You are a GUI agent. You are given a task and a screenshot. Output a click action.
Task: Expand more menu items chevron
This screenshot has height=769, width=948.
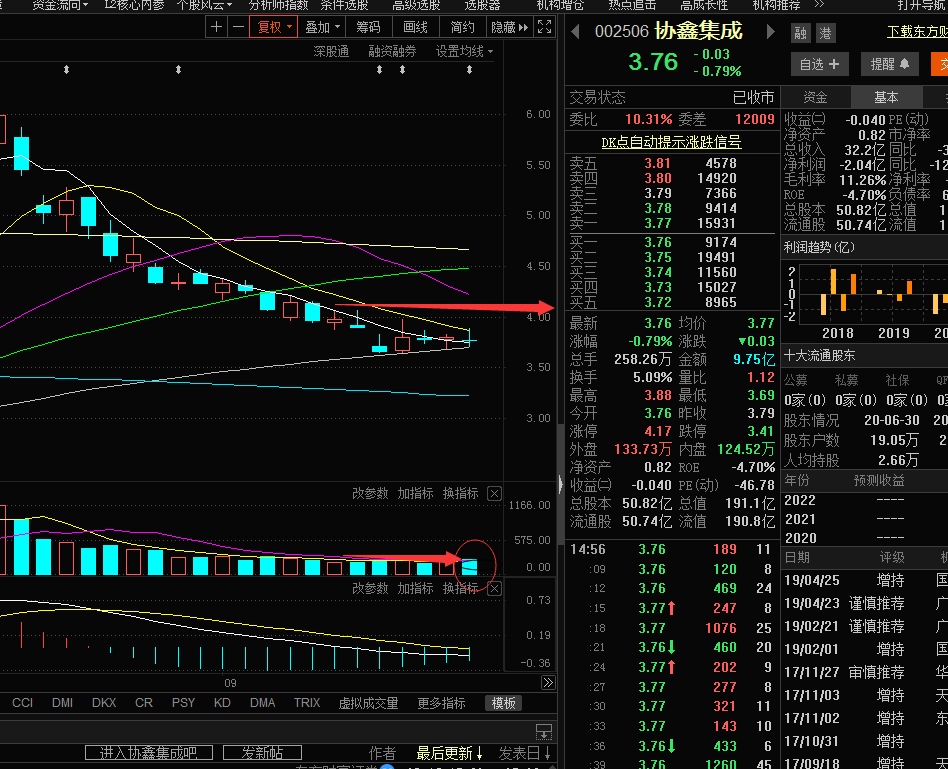[x=819, y=4]
